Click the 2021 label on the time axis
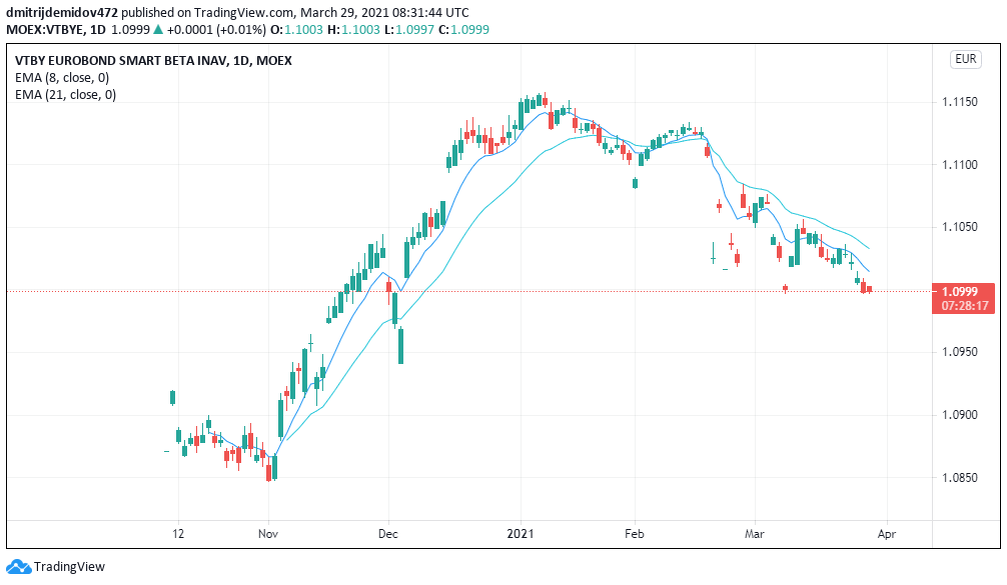This screenshot has height=585, width=1007. click(520, 534)
